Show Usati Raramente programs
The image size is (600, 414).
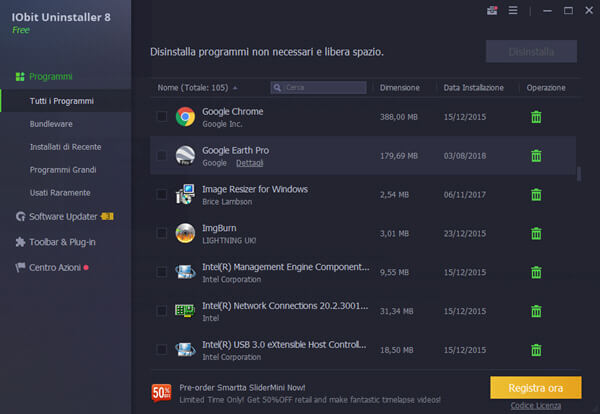(x=60, y=193)
